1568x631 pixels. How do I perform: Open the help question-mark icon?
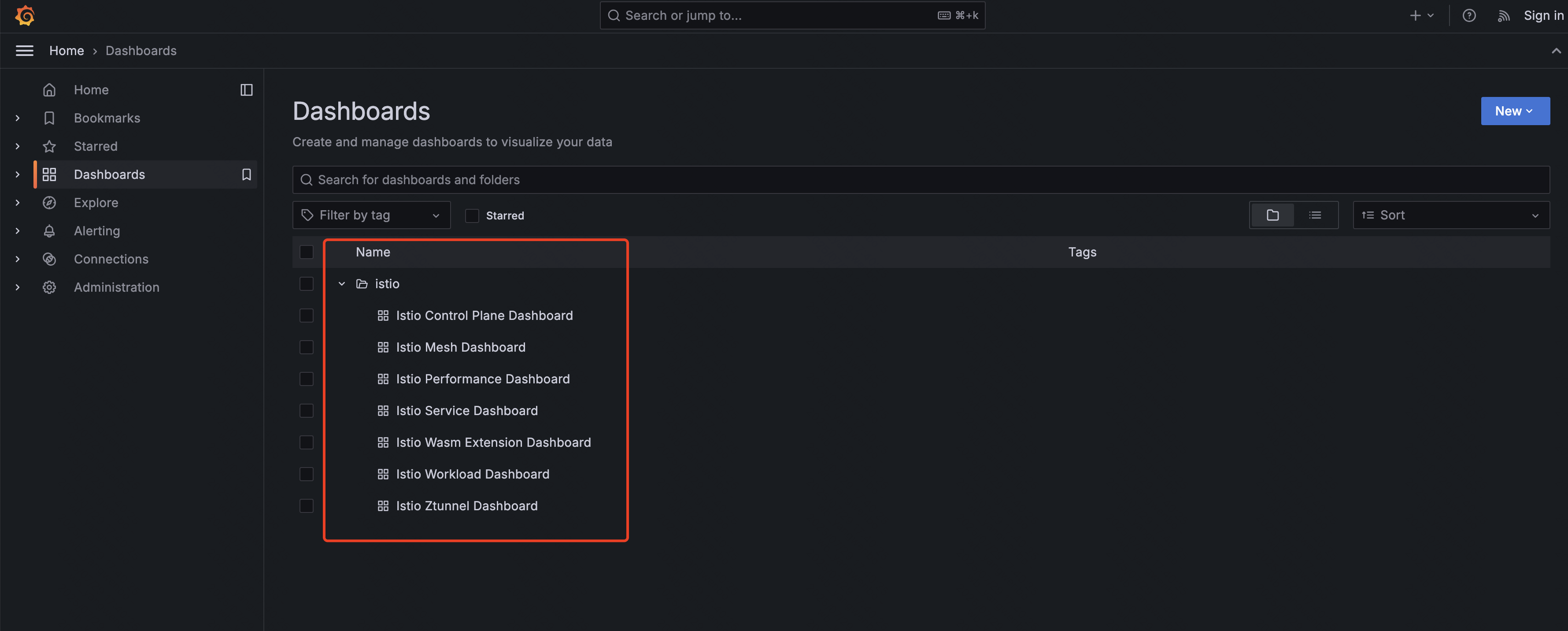[x=1469, y=16]
